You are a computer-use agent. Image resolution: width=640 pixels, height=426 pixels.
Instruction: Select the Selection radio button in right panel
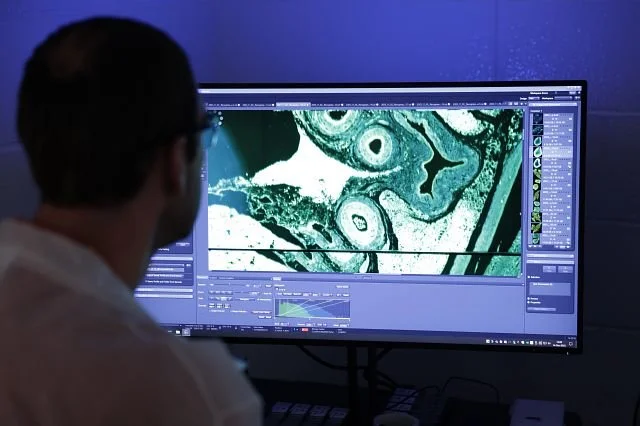click(529, 277)
